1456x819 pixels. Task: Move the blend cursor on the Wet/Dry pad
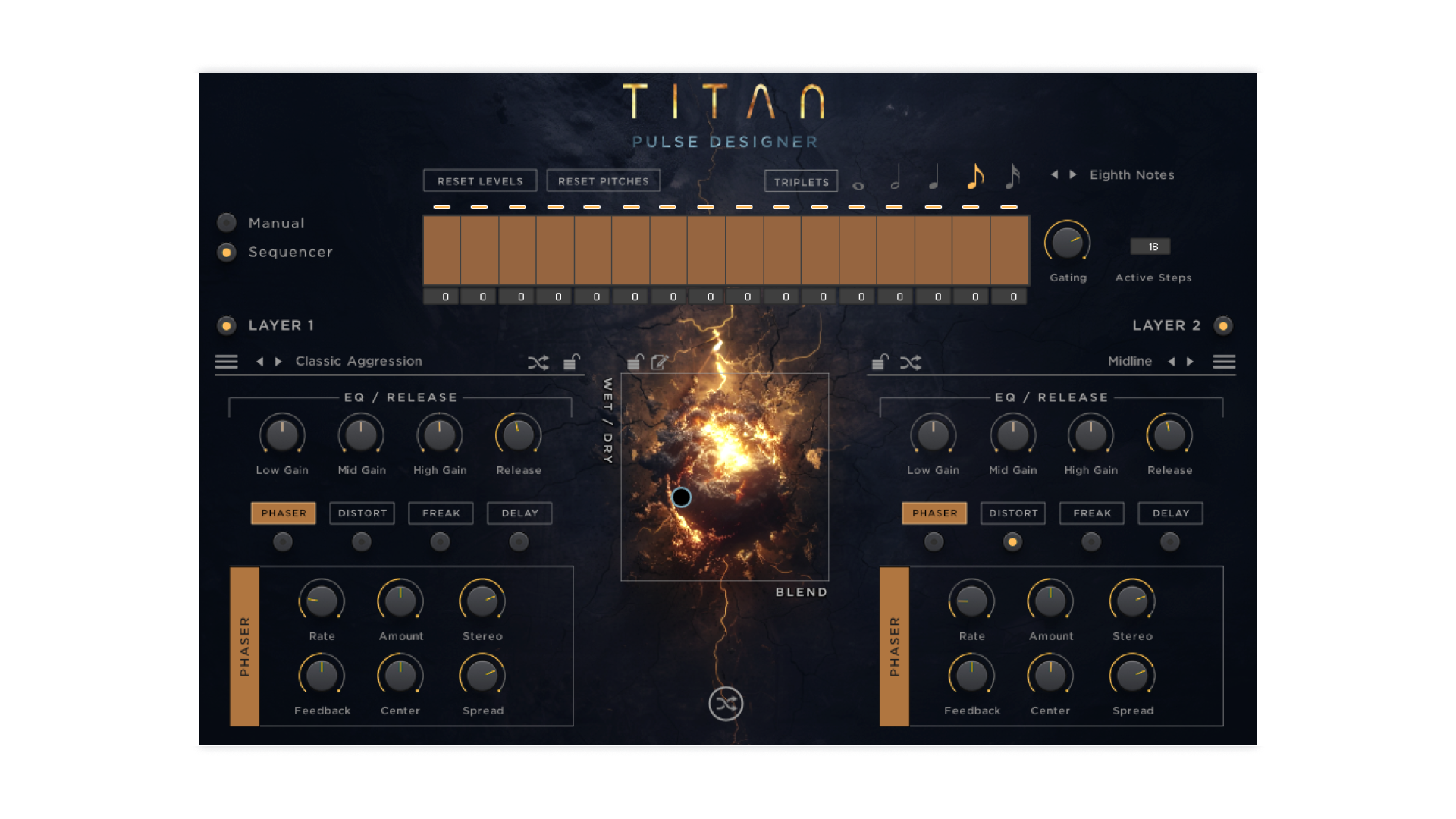(682, 497)
